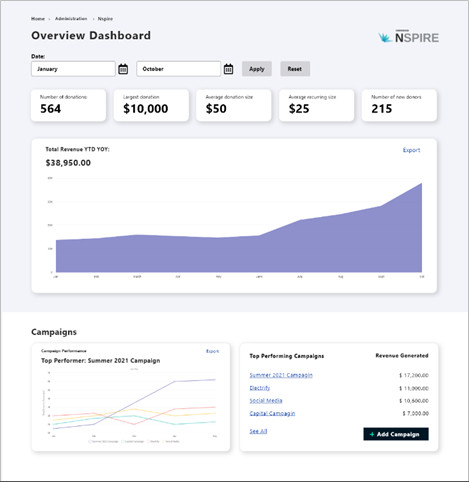Open the end date calendar picker icon
Viewport: 469px width, 482px height.
[x=228, y=69]
